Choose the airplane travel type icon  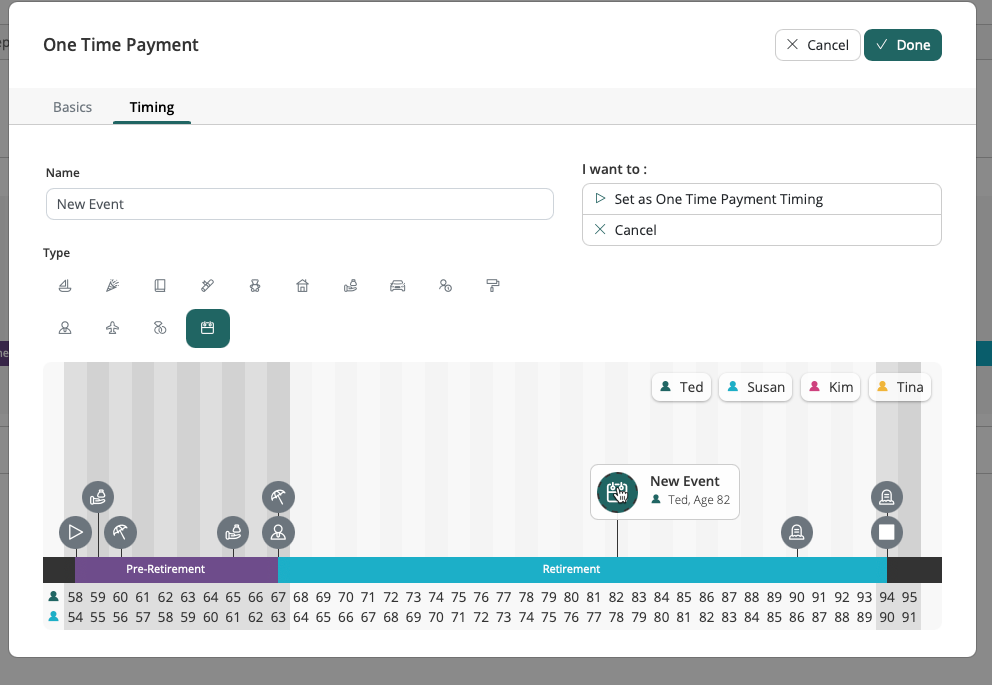(x=113, y=328)
